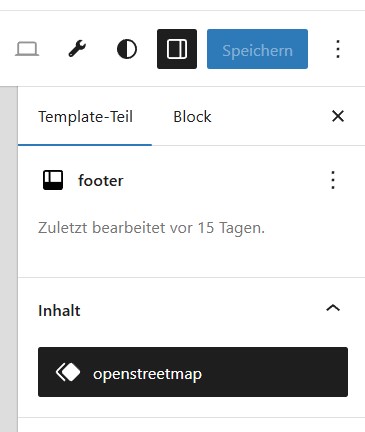Screen dimensions: 365x432
Task: Open the wrench tools menu
Action: tap(77, 49)
